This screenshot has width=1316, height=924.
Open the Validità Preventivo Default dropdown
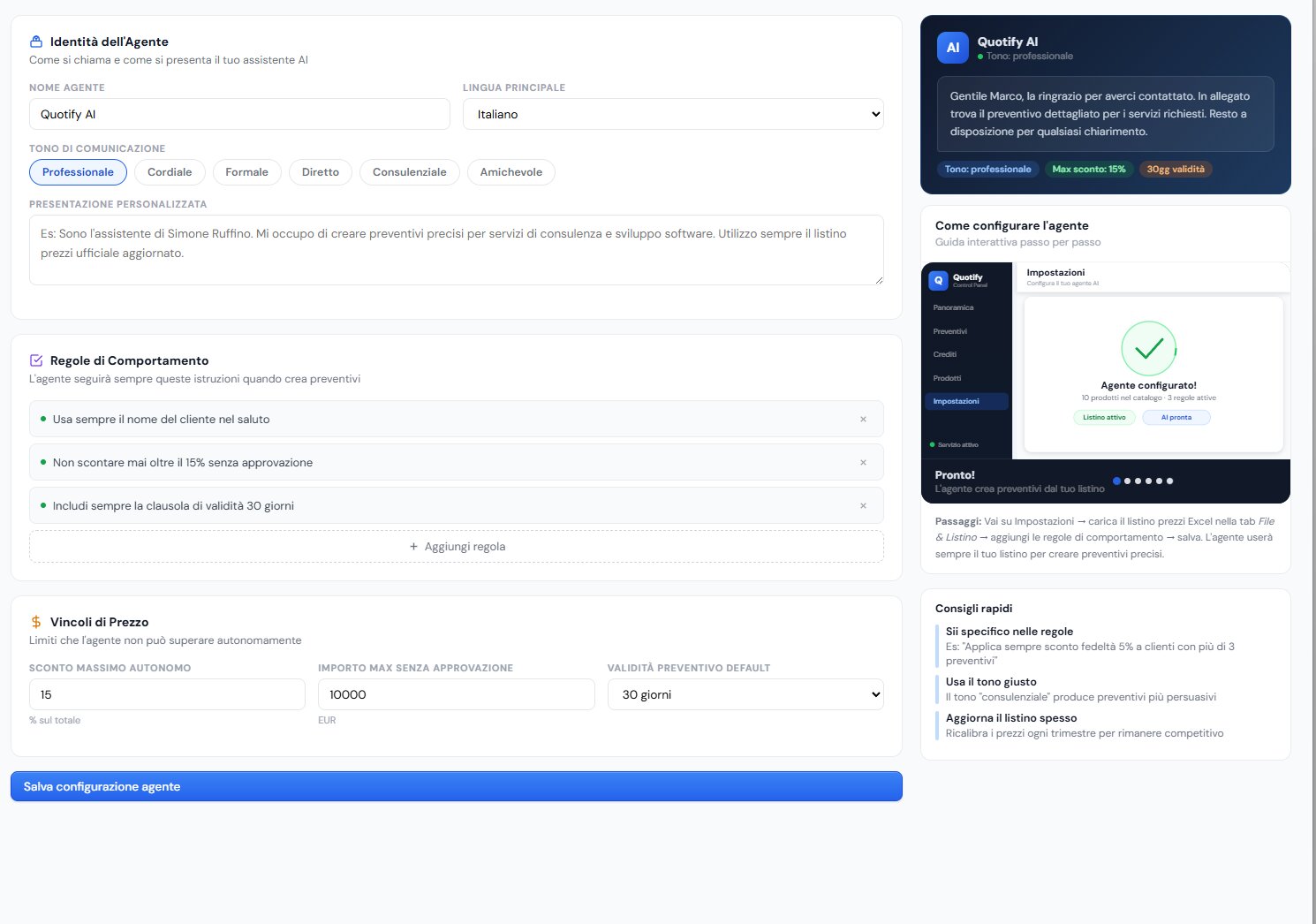pos(745,694)
